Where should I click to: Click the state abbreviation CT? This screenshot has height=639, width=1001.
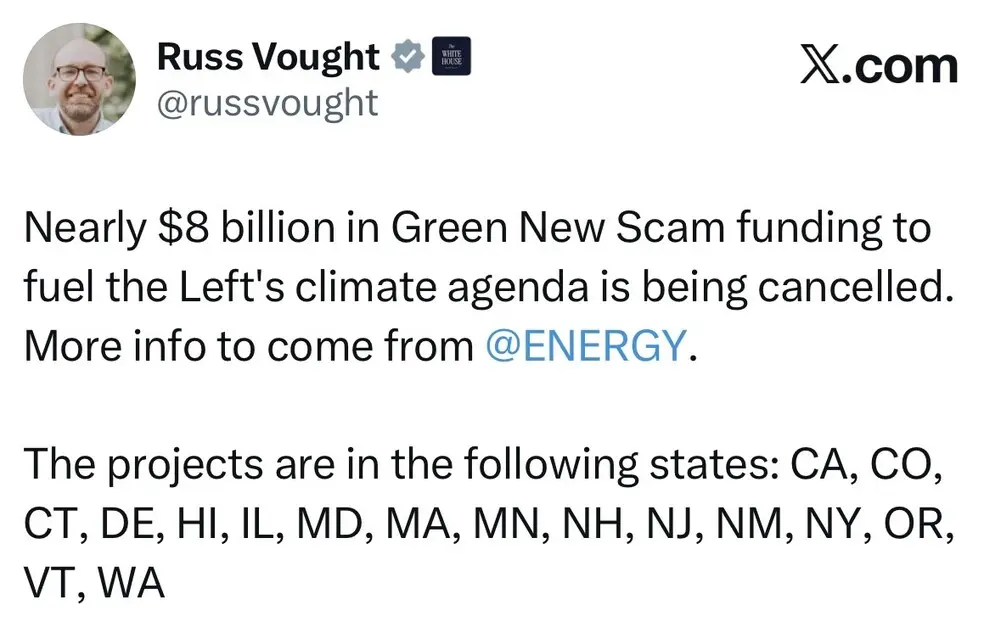coord(49,523)
